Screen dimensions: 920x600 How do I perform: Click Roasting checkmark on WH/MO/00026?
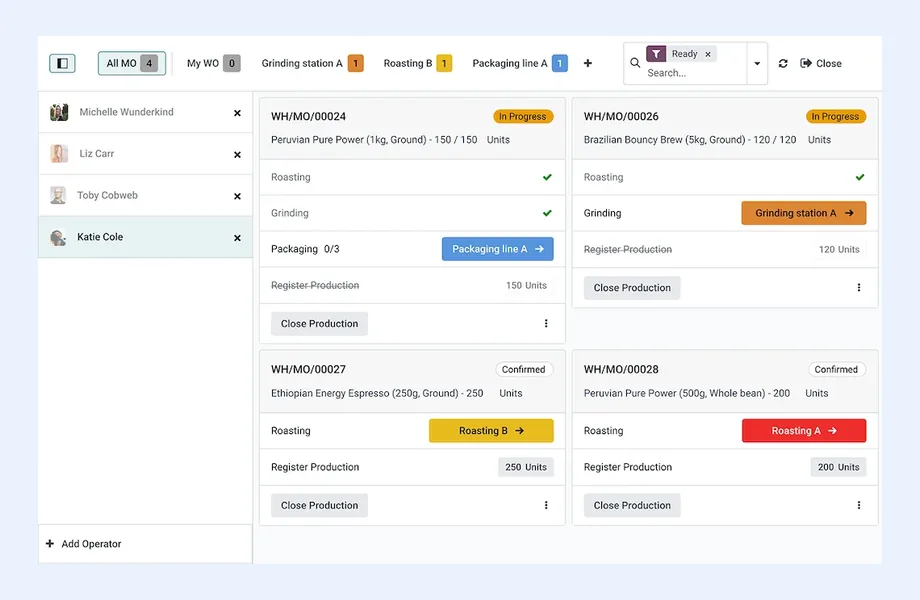pos(860,177)
